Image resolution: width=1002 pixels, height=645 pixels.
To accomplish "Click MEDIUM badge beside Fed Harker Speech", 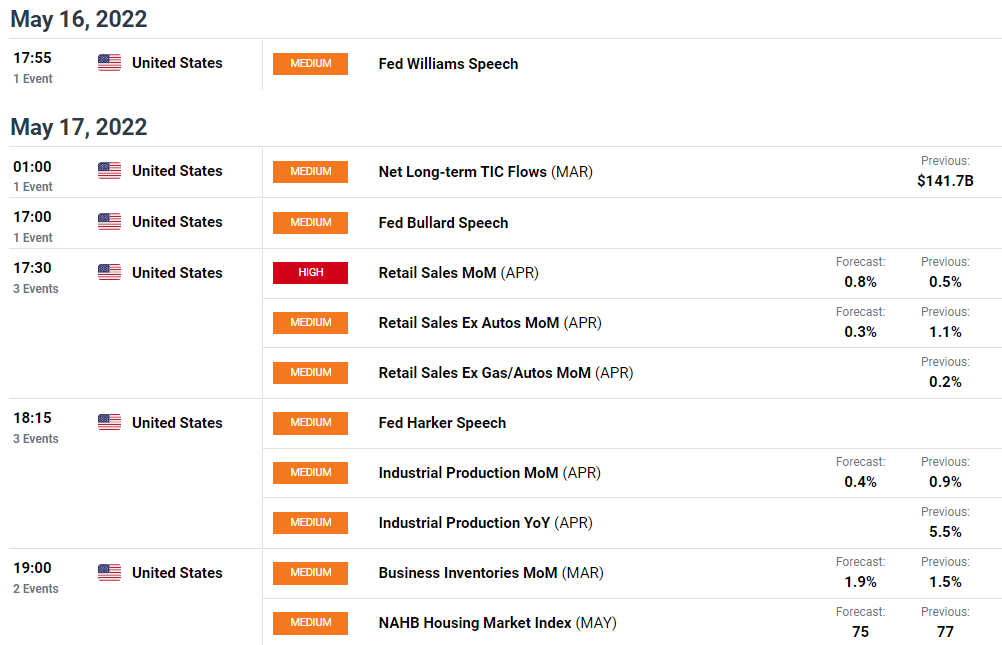I will coord(311,423).
